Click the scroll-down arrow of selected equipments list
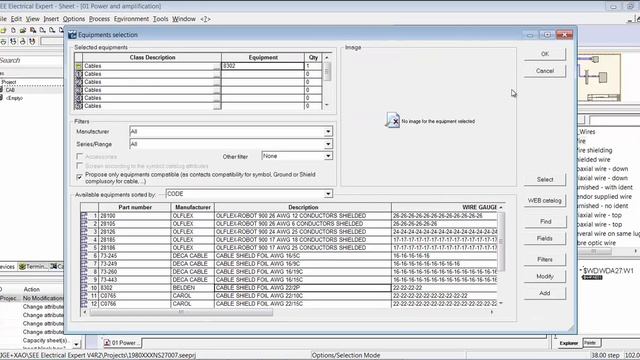The height and width of the screenshot is (360, 640). click(327, 105)
